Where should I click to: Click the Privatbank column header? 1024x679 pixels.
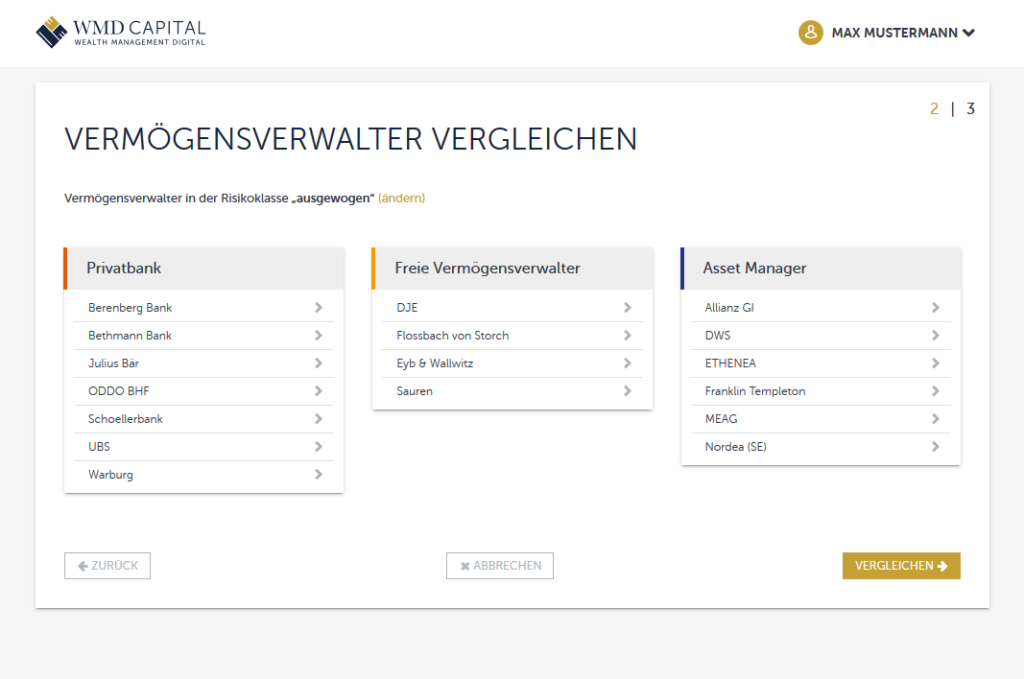click(x=204, y=268)
